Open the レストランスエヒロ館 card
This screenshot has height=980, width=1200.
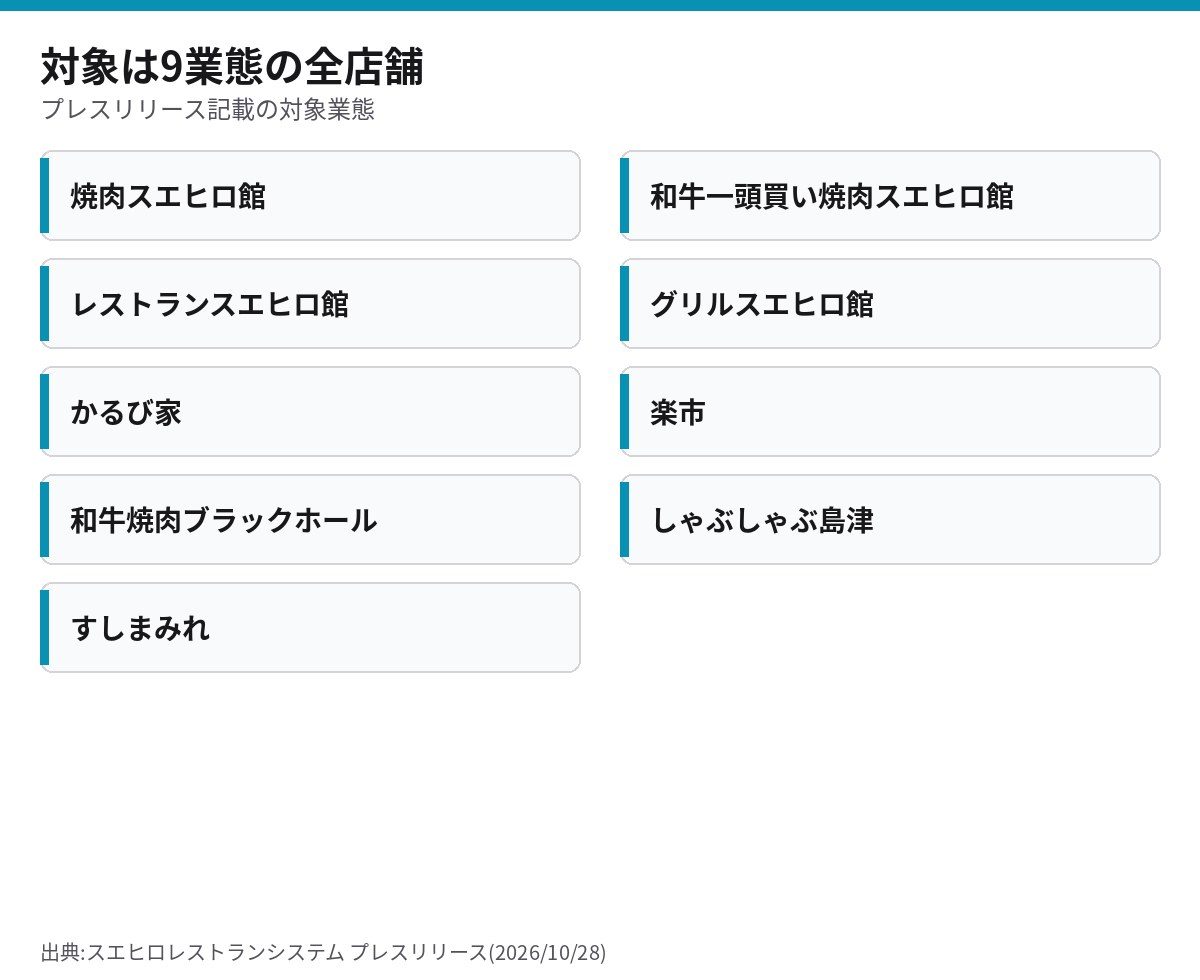pos(310,304)
